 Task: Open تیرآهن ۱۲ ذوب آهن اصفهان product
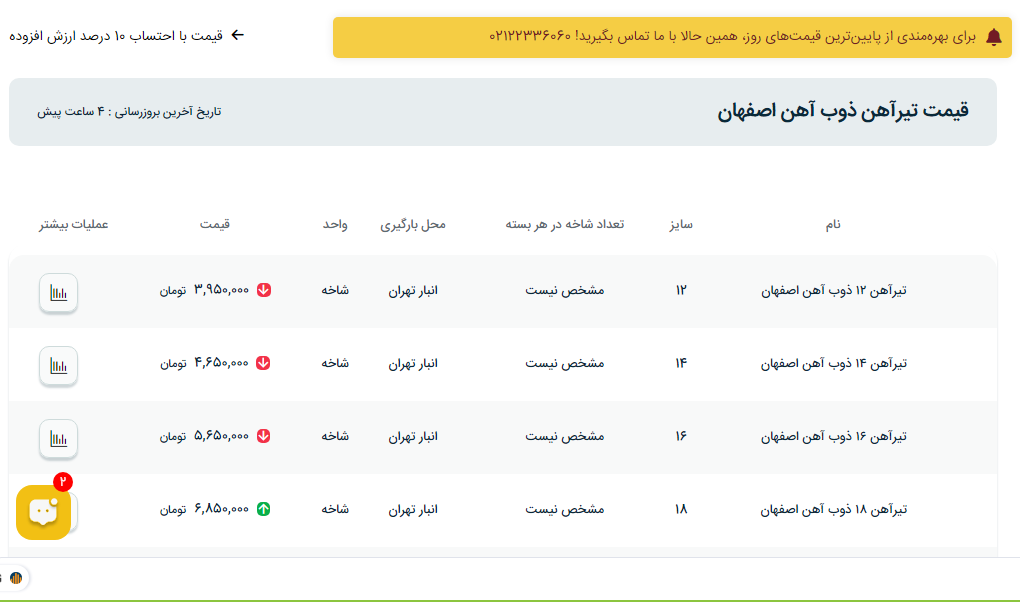(834, 290)
